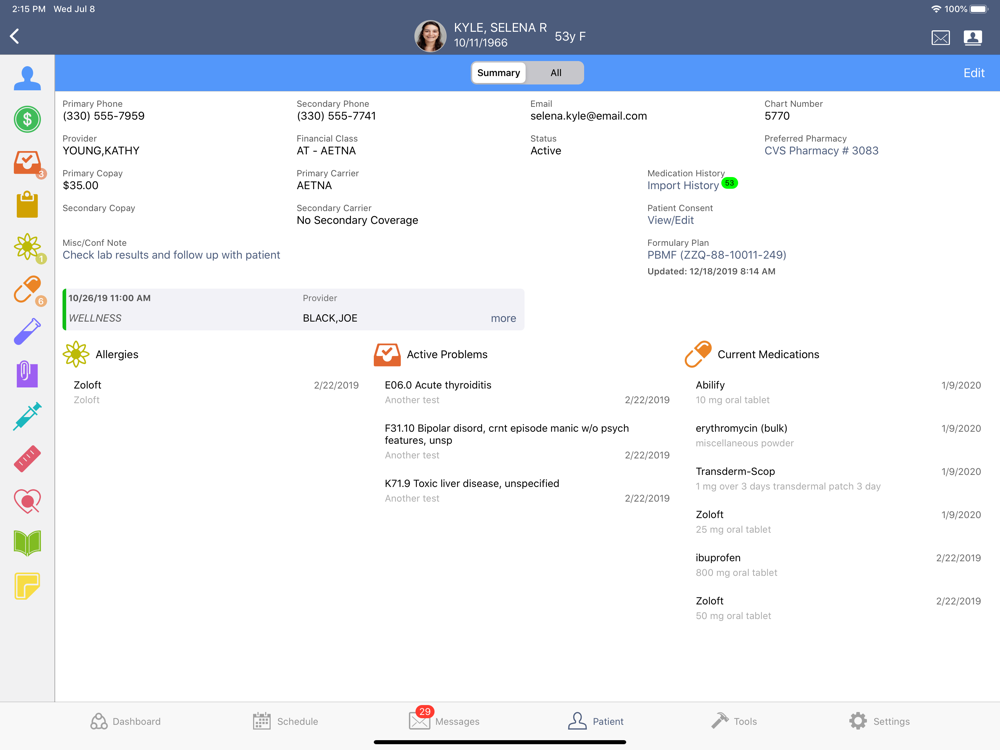Switch to the All segment
The image size is (1000, 750).
(555, 73)
